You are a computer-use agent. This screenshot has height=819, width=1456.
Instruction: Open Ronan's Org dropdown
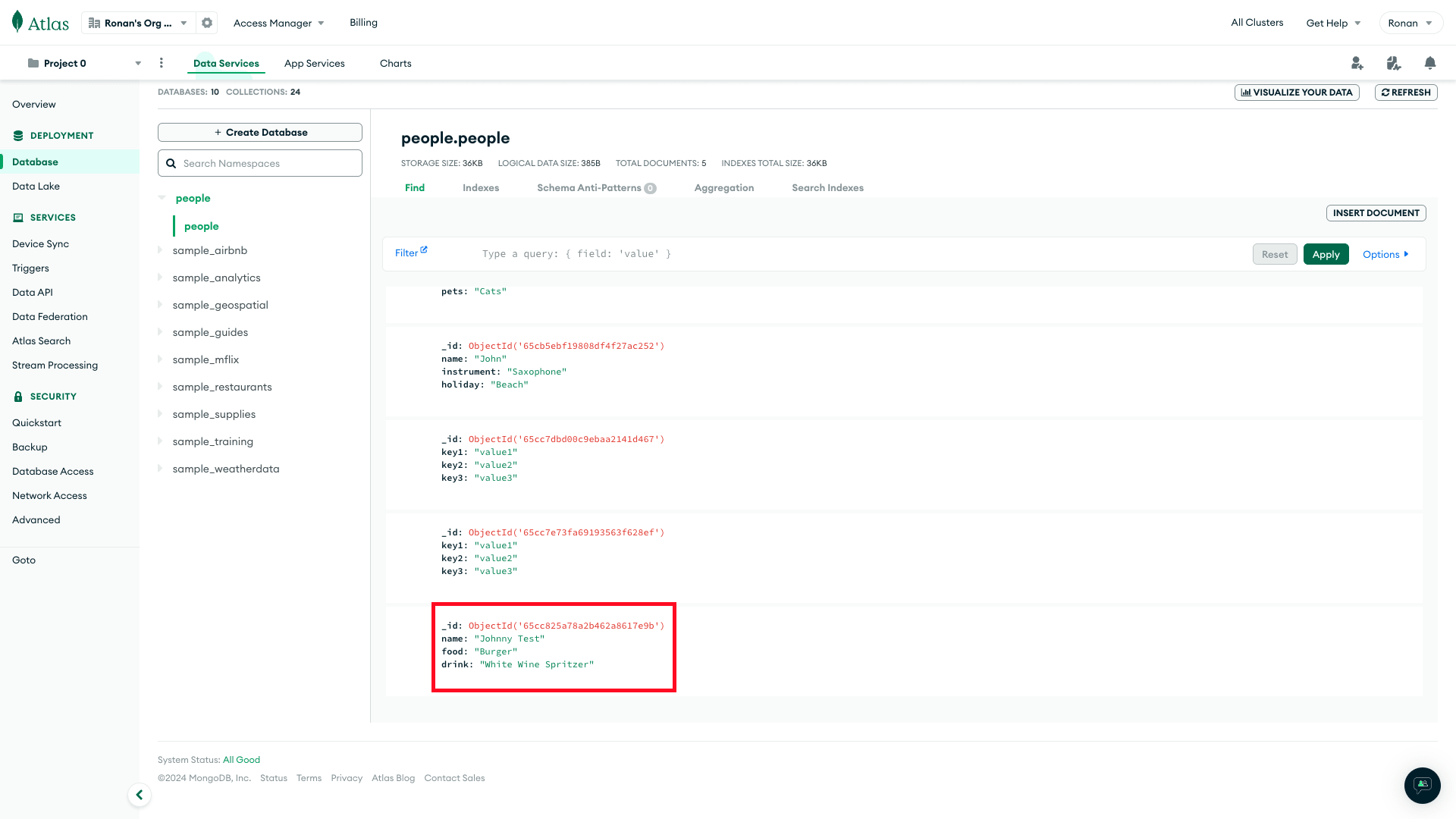click(138, 23)
